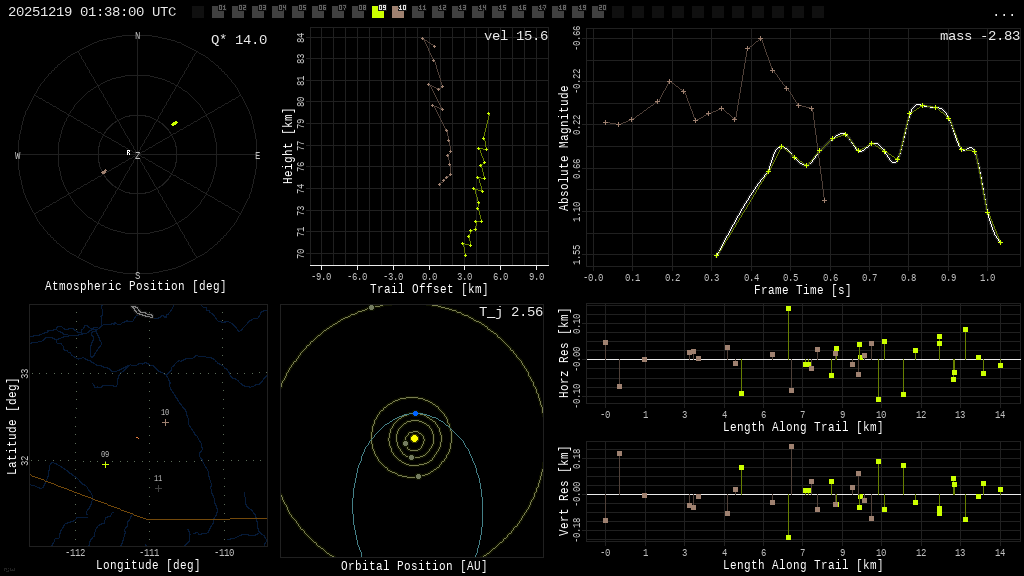This screenshot has height=576, width=1024.
Task: Toggle the tan station 10 box
Action: (x=398, y=12)
